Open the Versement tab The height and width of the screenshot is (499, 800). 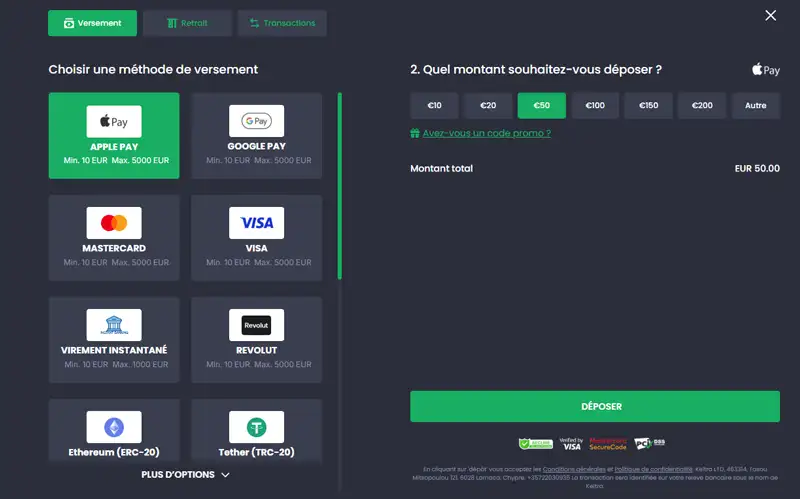coord(92,23)
